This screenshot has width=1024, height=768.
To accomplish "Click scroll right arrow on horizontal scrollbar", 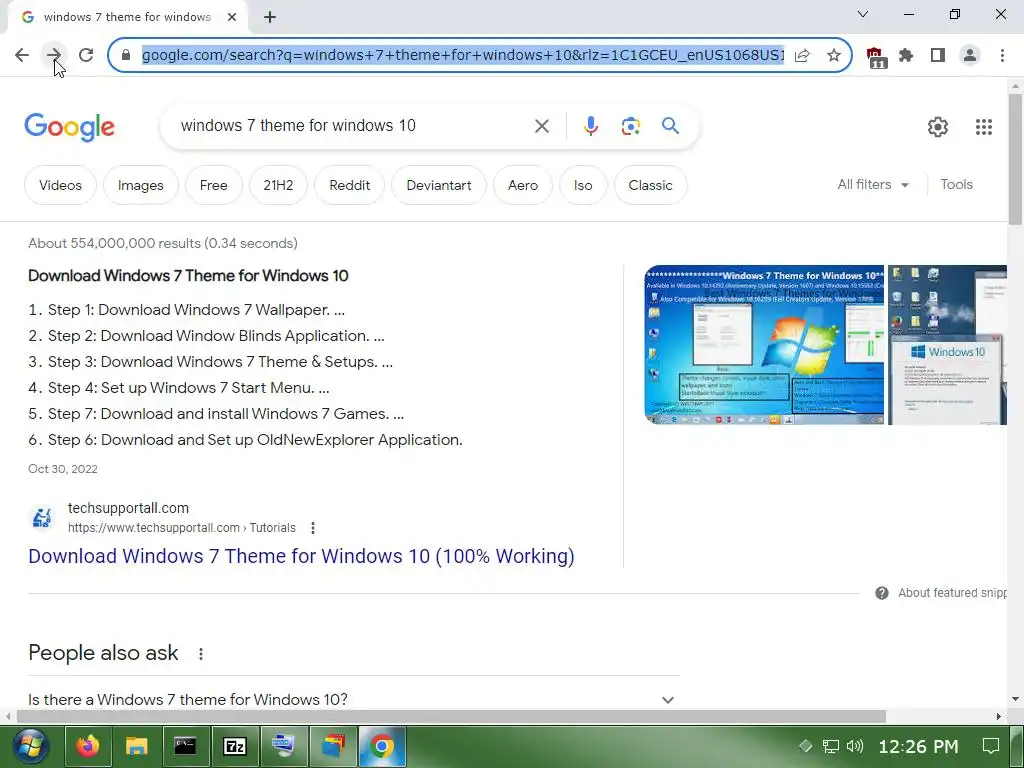I will (x=999, y=716).
